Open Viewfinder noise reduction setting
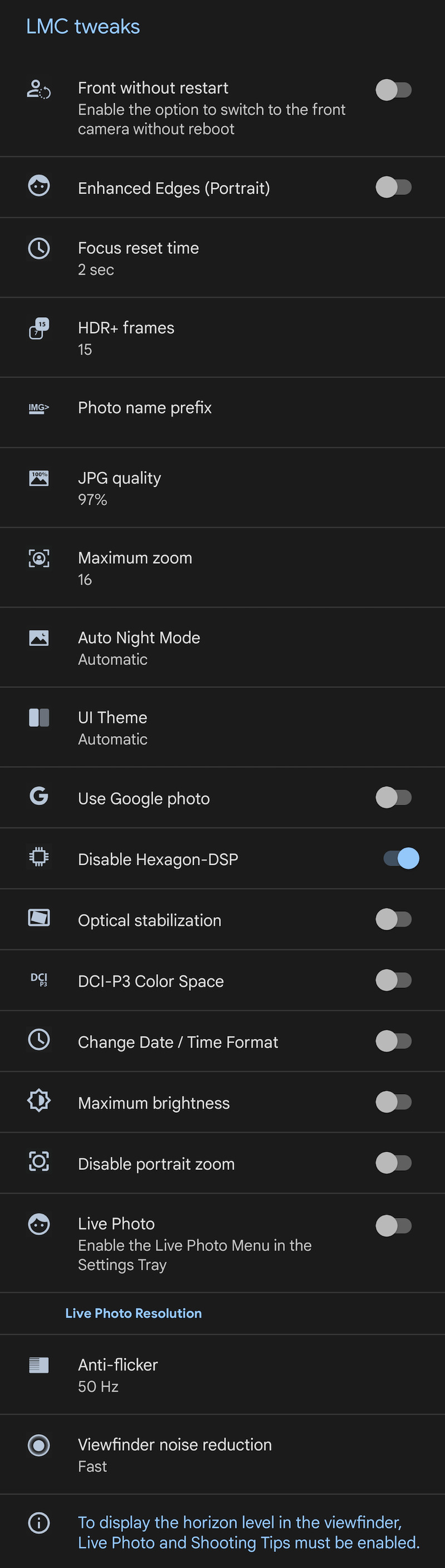445x1568 pixels. 222,1455
